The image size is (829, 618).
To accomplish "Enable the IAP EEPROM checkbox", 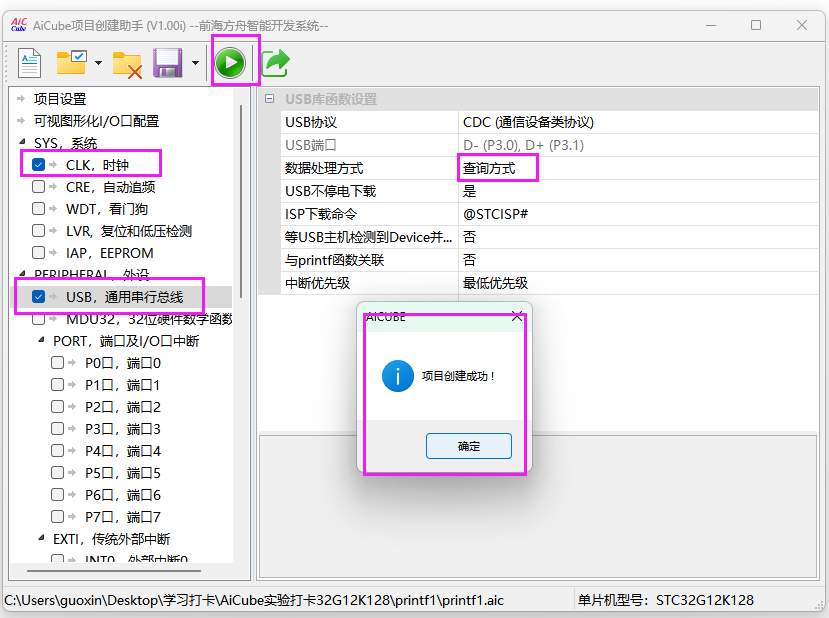I will tap(38, 253).
